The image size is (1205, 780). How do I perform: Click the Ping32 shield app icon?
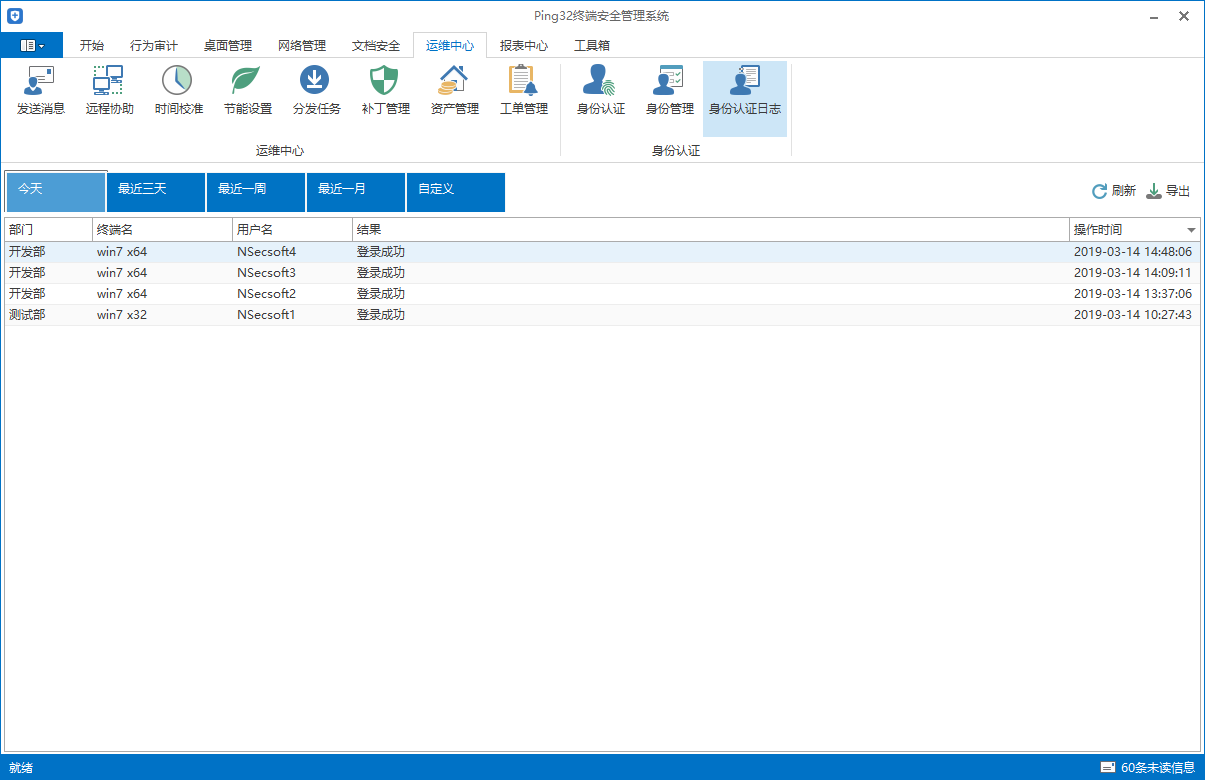pyautogui.click(x=15, y=16)
